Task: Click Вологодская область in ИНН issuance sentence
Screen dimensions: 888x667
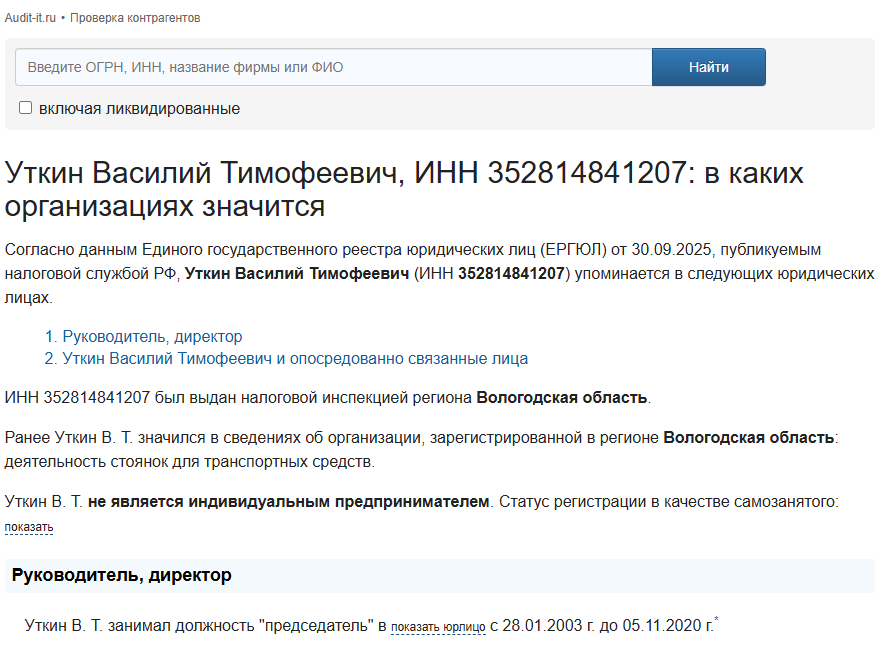Action: tap(562, 397)
